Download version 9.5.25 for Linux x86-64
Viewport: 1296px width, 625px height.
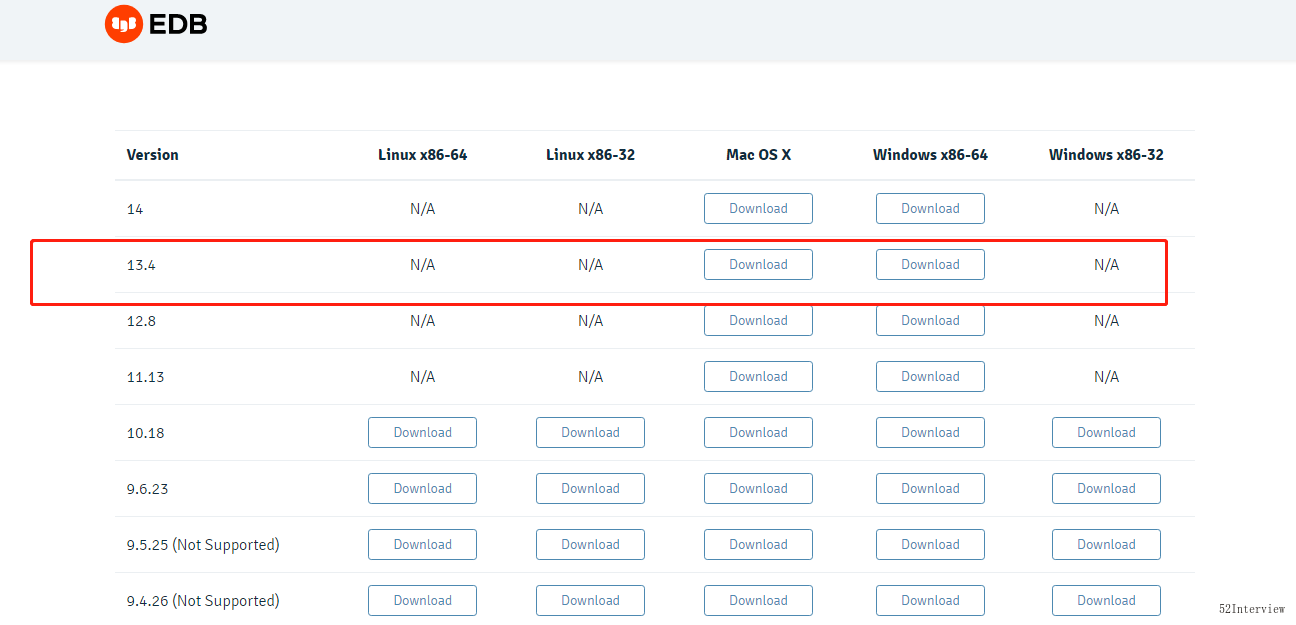[x=422, y=545]
